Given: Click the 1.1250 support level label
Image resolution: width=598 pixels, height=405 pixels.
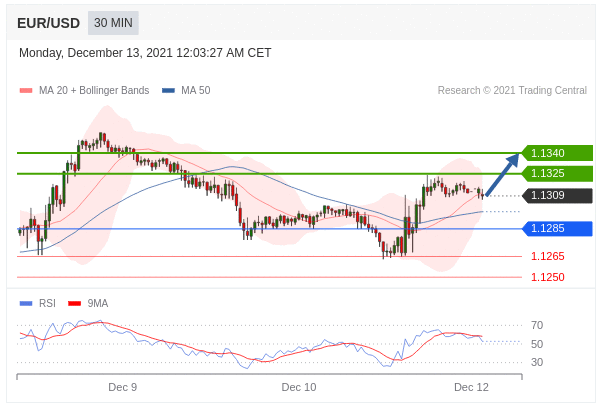Looking at the screenshot, I should 548,277.
